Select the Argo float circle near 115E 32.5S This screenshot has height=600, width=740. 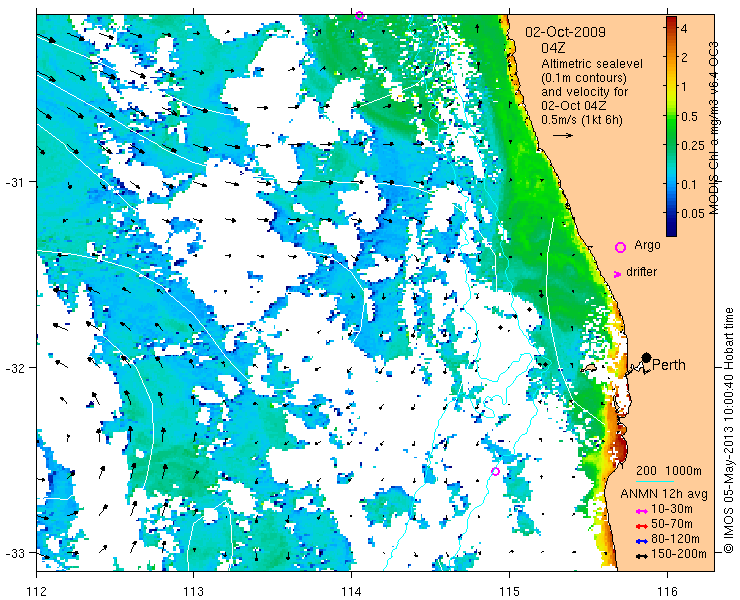pos(496,471)
